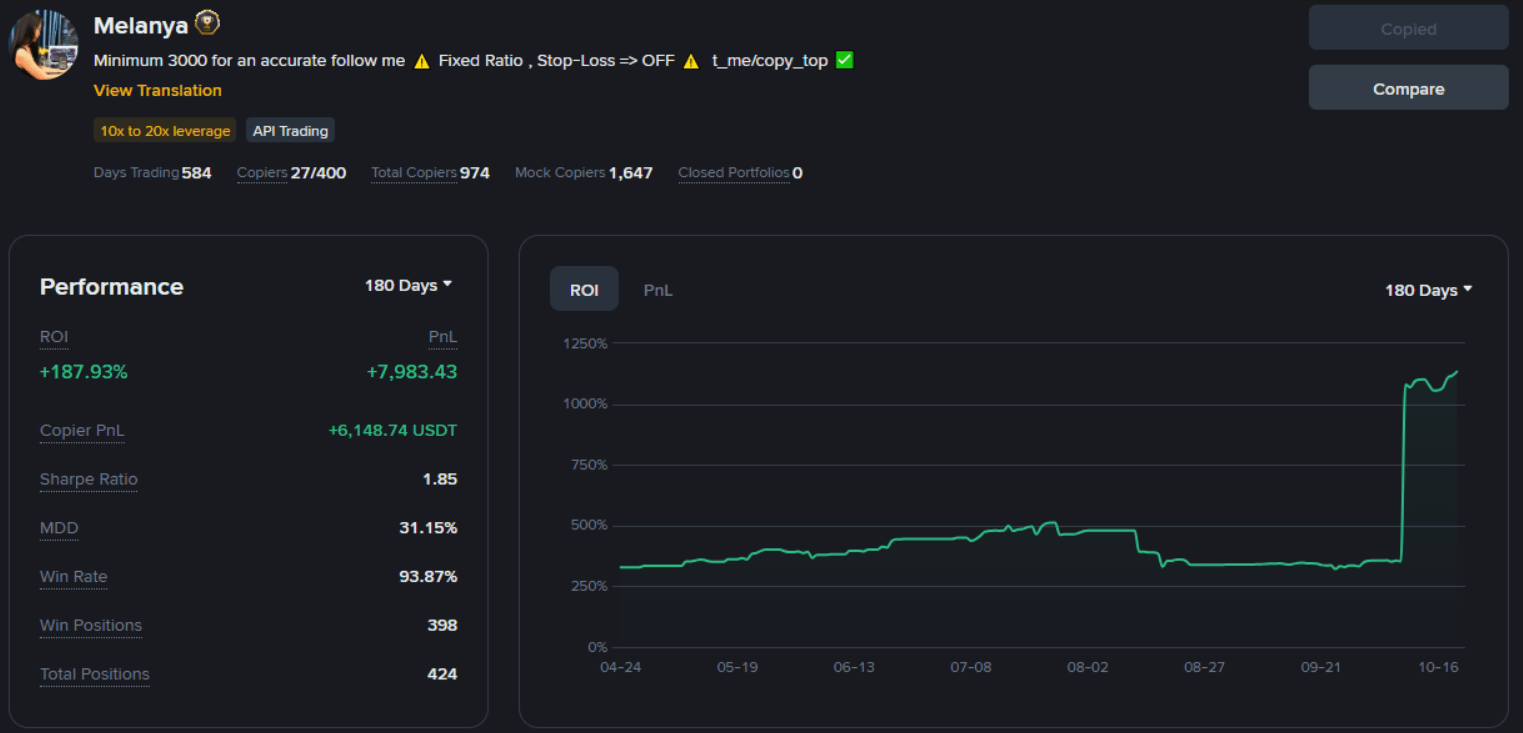The image size is (1523, 733).
Task: Click the gold badge icon beside Melanya
Action: (207, 23)
